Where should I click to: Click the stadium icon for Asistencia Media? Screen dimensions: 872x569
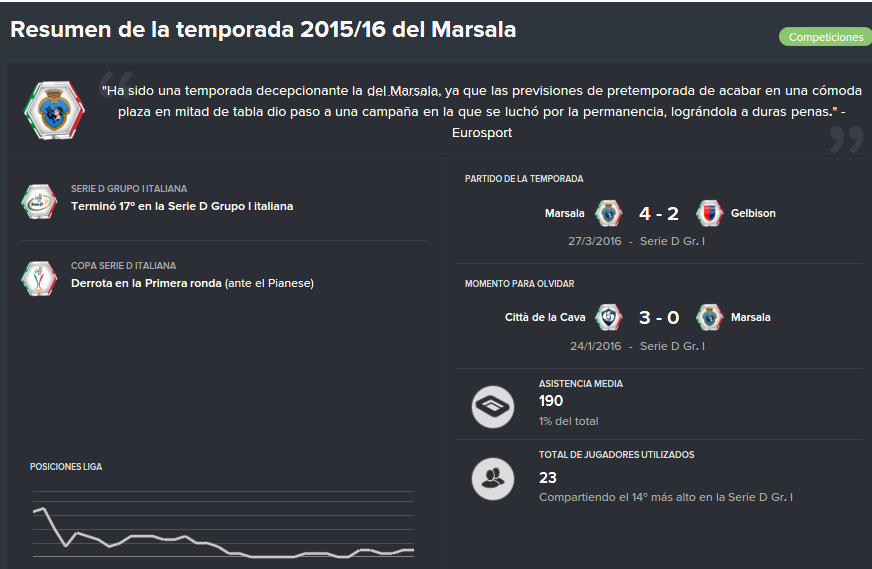[493, 407]
